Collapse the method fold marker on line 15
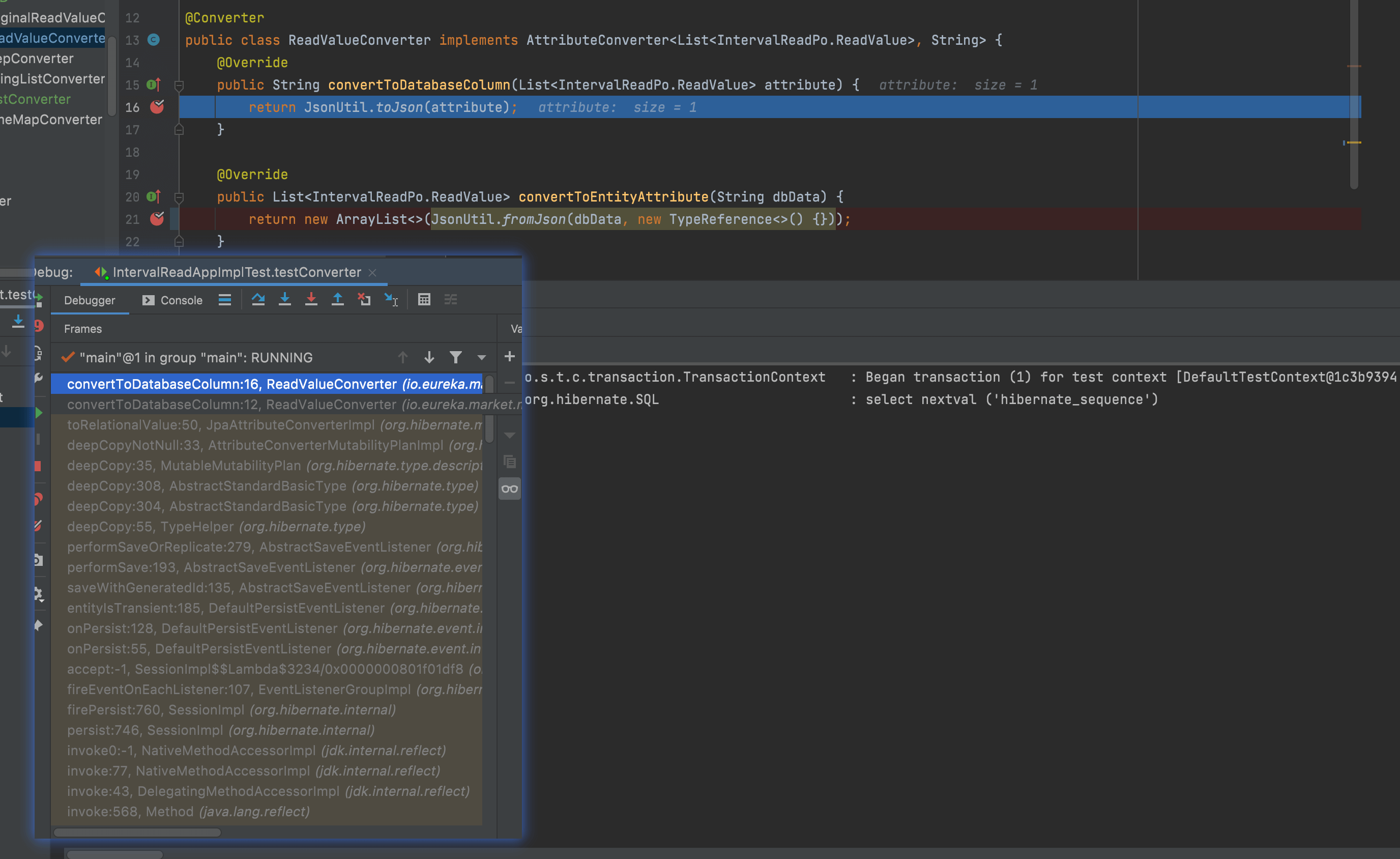The image size is (1400, 859). point(179,85)
